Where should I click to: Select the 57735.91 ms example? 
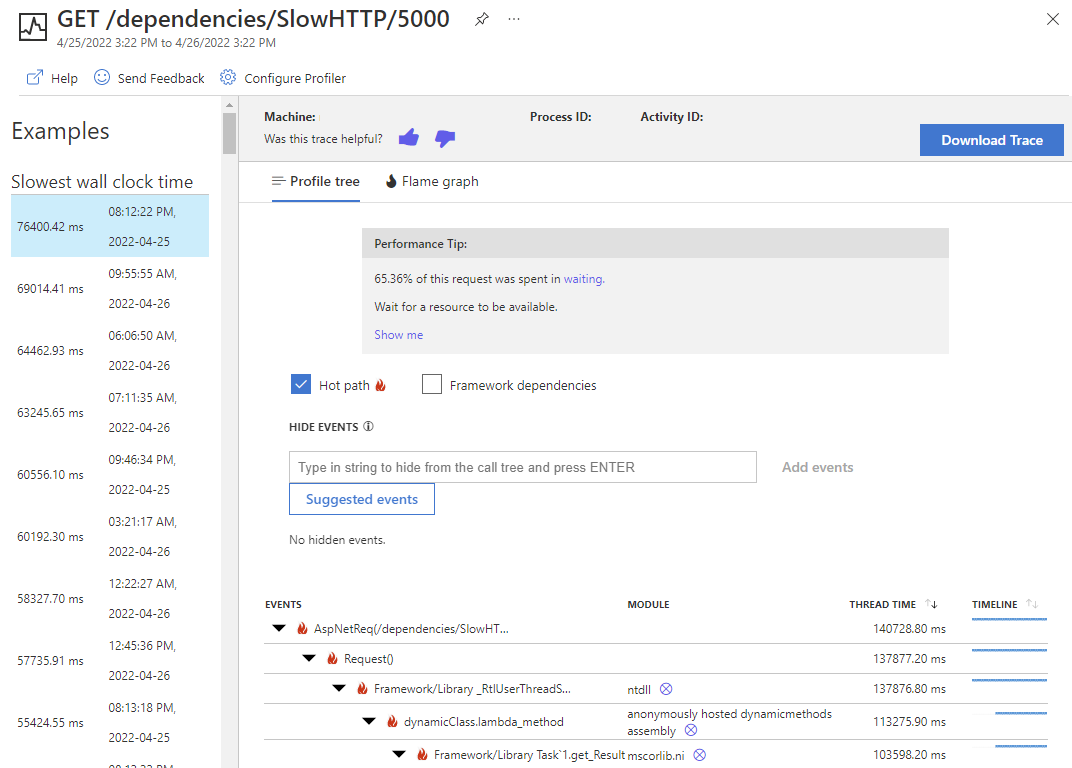[x=109, y=661]
